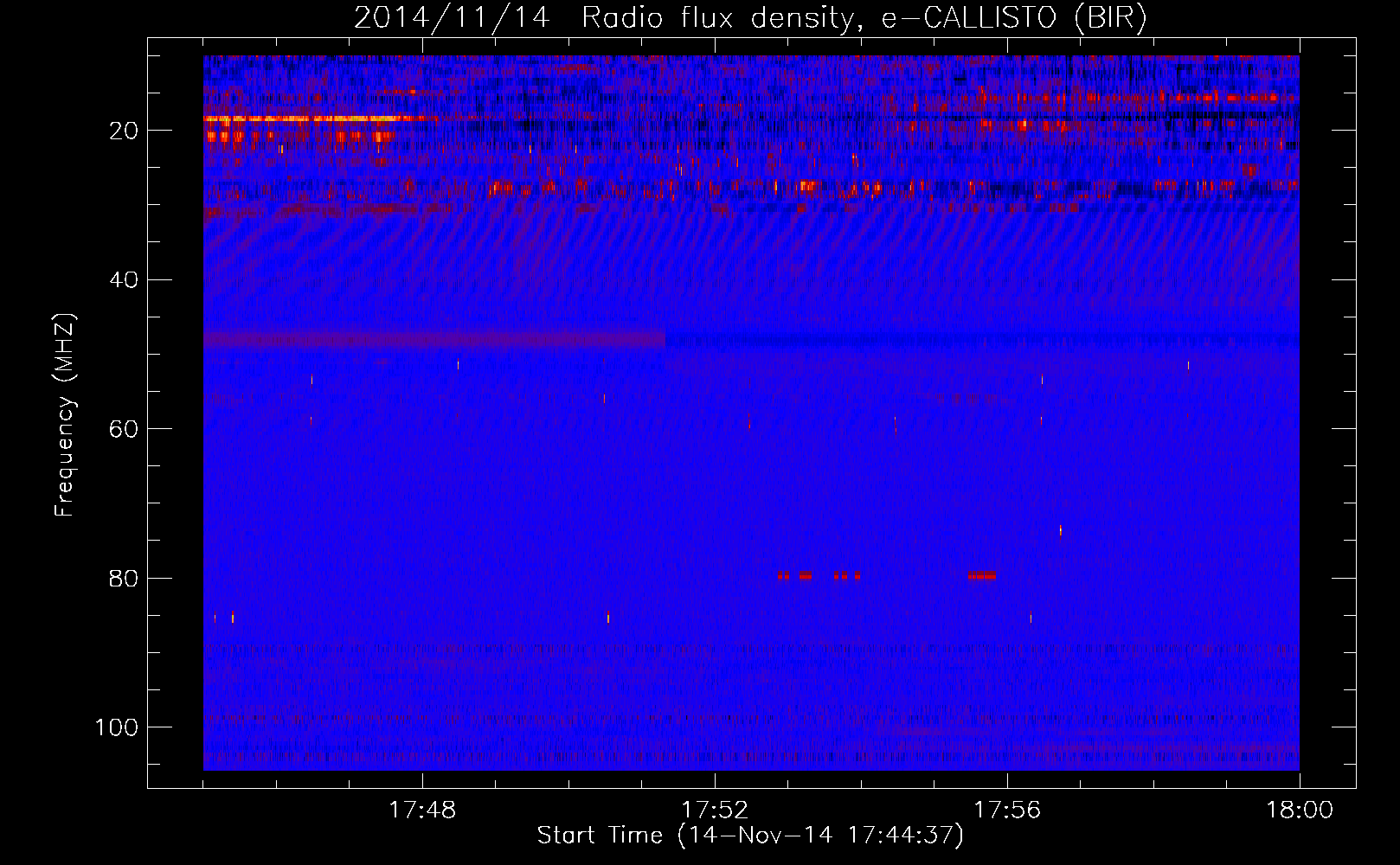Click the 20 MHz frequency tick label
Screen dimensions: 1400x865
pos(124,131)
